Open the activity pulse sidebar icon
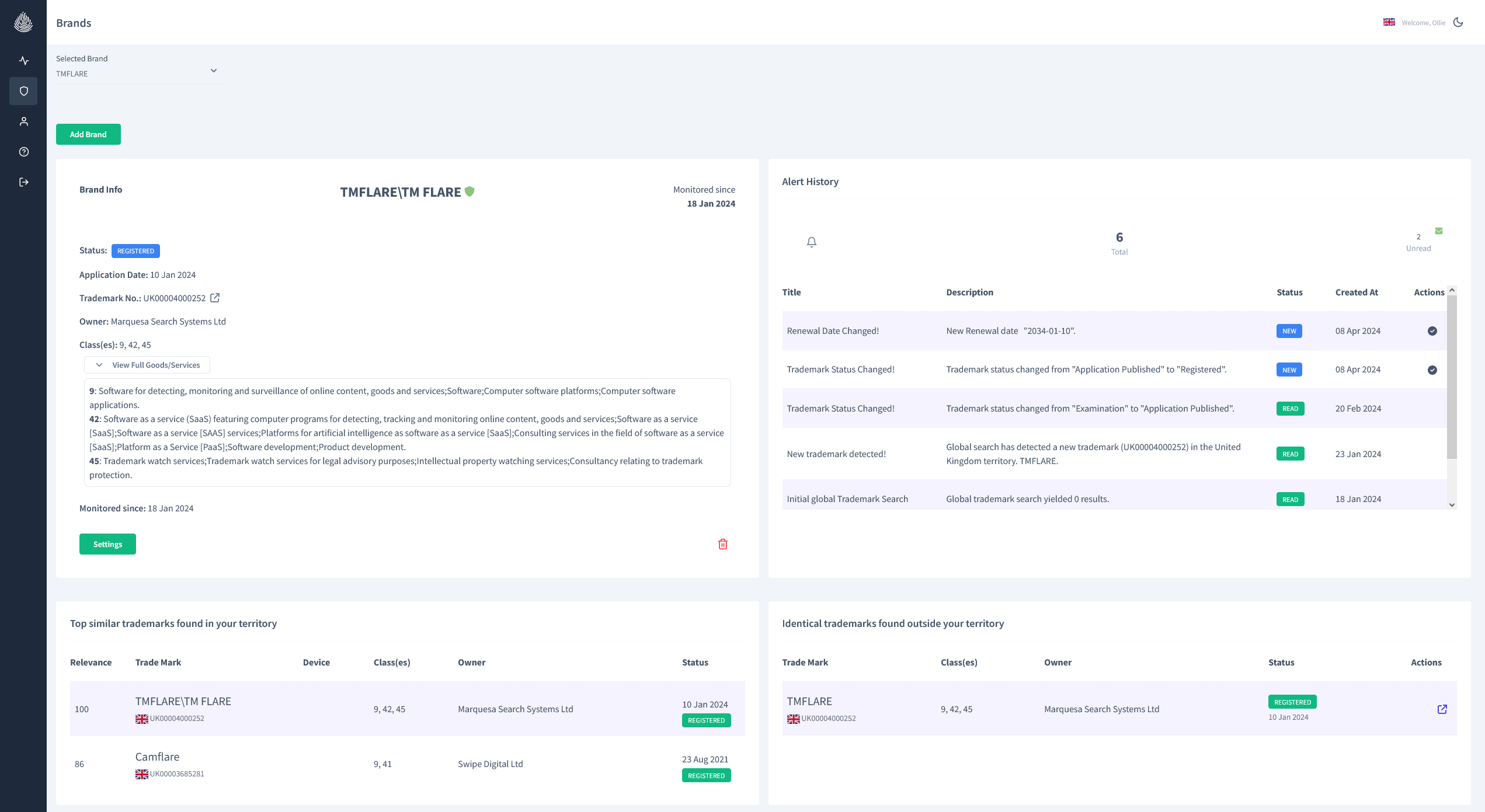This screenshot has width=1485, height=812. [x=23, y=61]
